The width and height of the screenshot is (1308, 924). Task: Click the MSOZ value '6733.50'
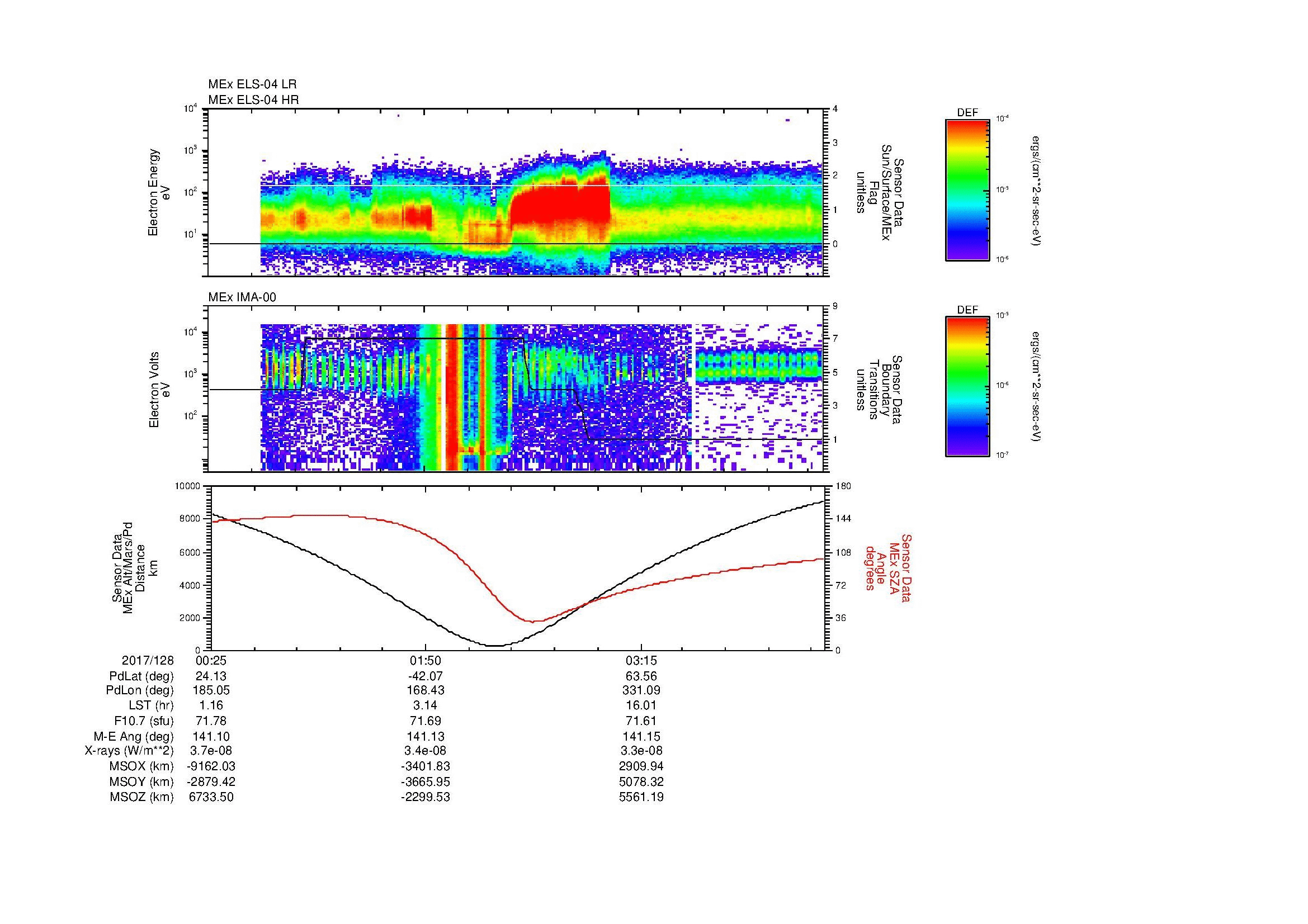click(x=211, y=797)
